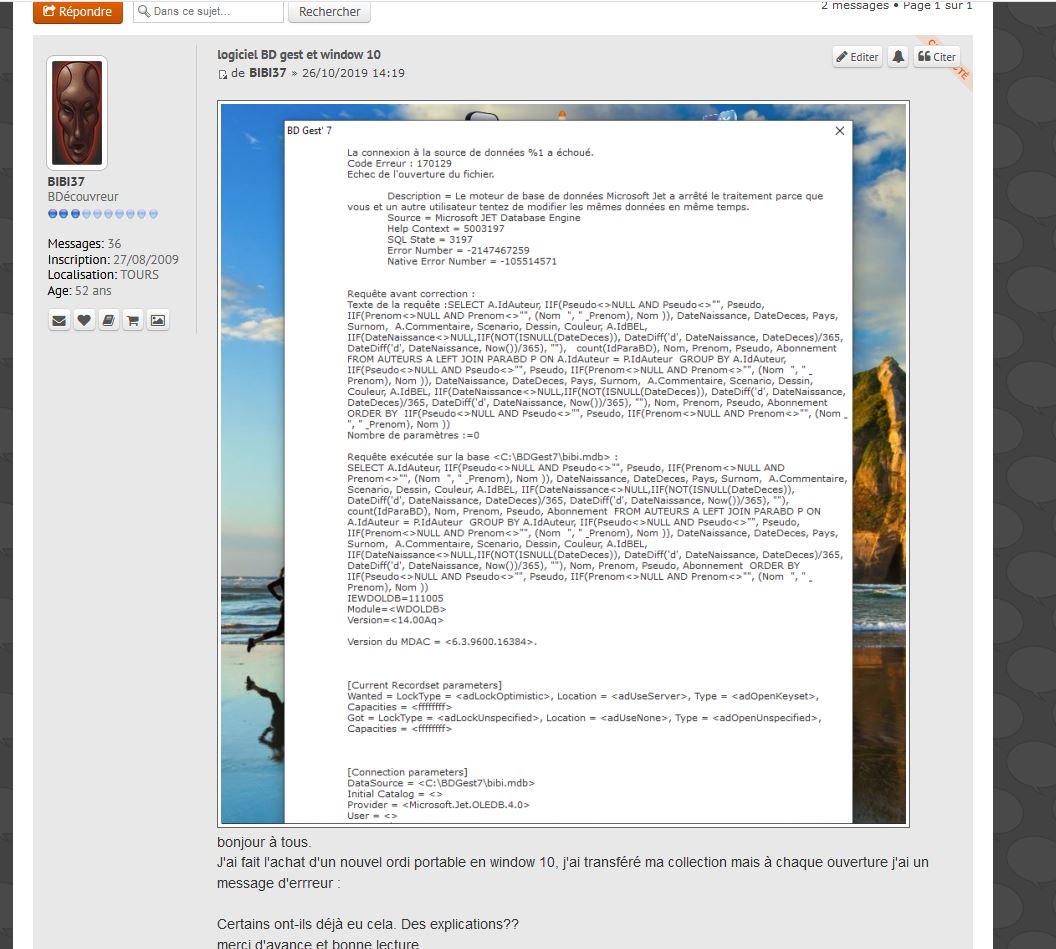1056x949 pixels.
Task: Click the small post icon before 'de BIBI37'
Action: tap(223, 74)
